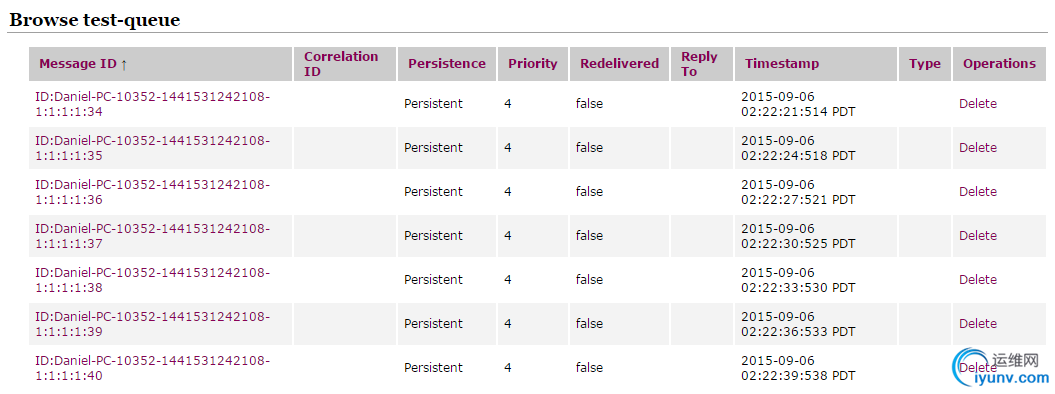The height and width of the screenshot is (394, 1055).
Task: Delete the message timestamped 02:22:30:525
Action: point(978,235)
